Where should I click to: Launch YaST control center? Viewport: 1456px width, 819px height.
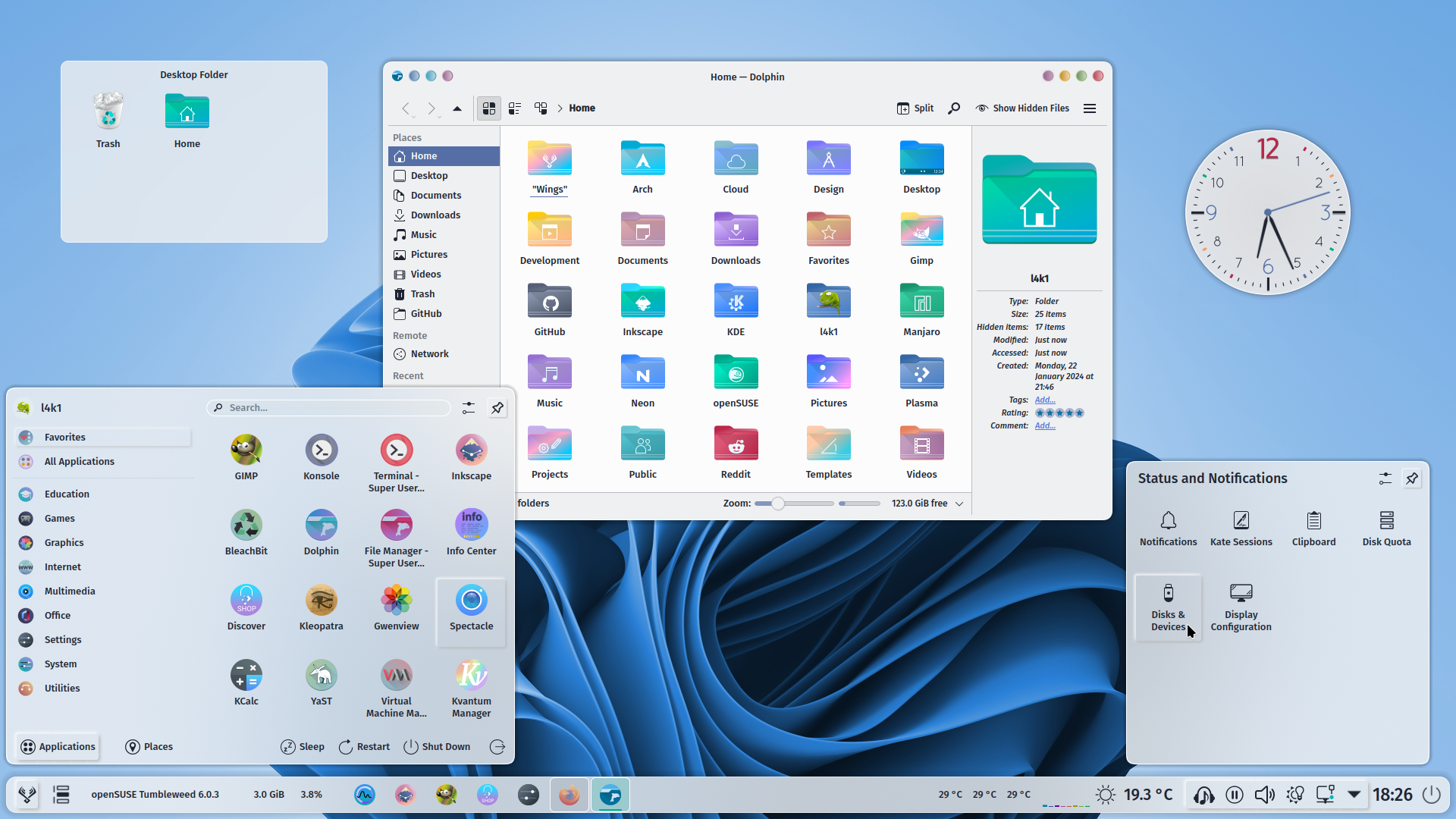point(321,682)
